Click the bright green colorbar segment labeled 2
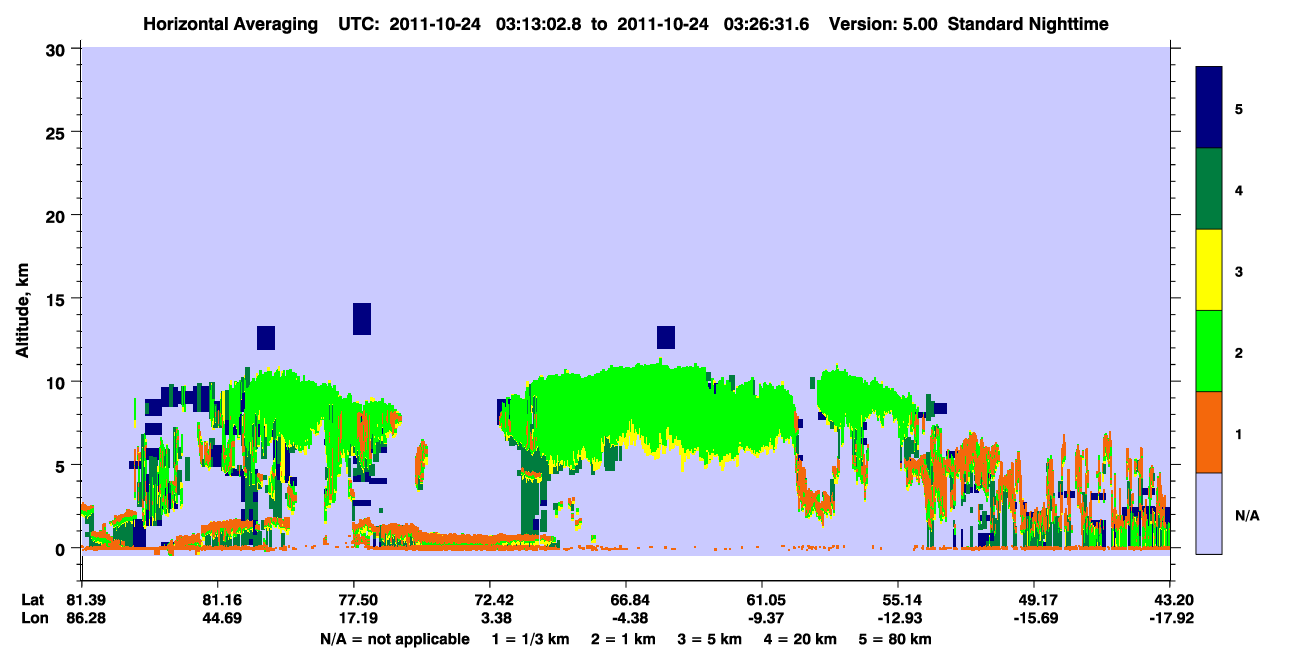1300x667 pixels. (1209, 351)
